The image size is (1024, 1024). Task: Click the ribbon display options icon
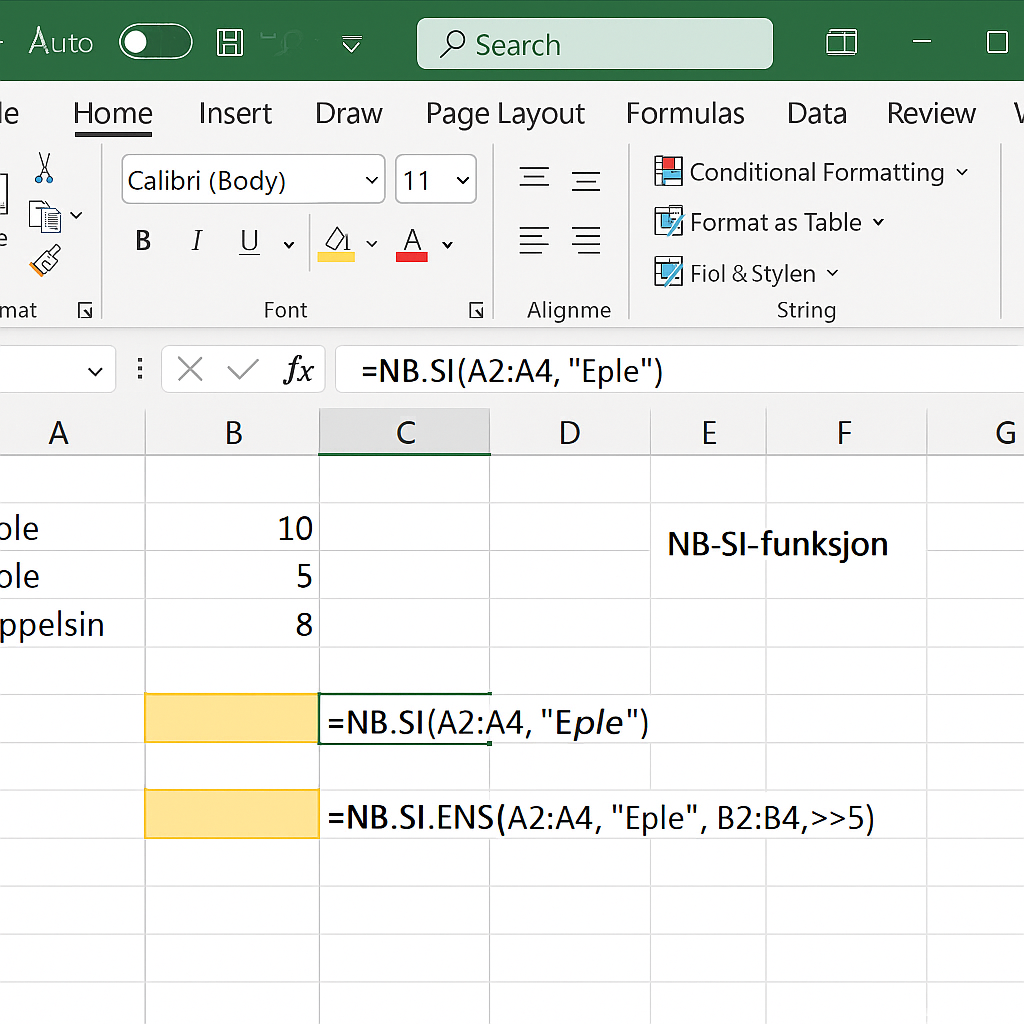841,42
